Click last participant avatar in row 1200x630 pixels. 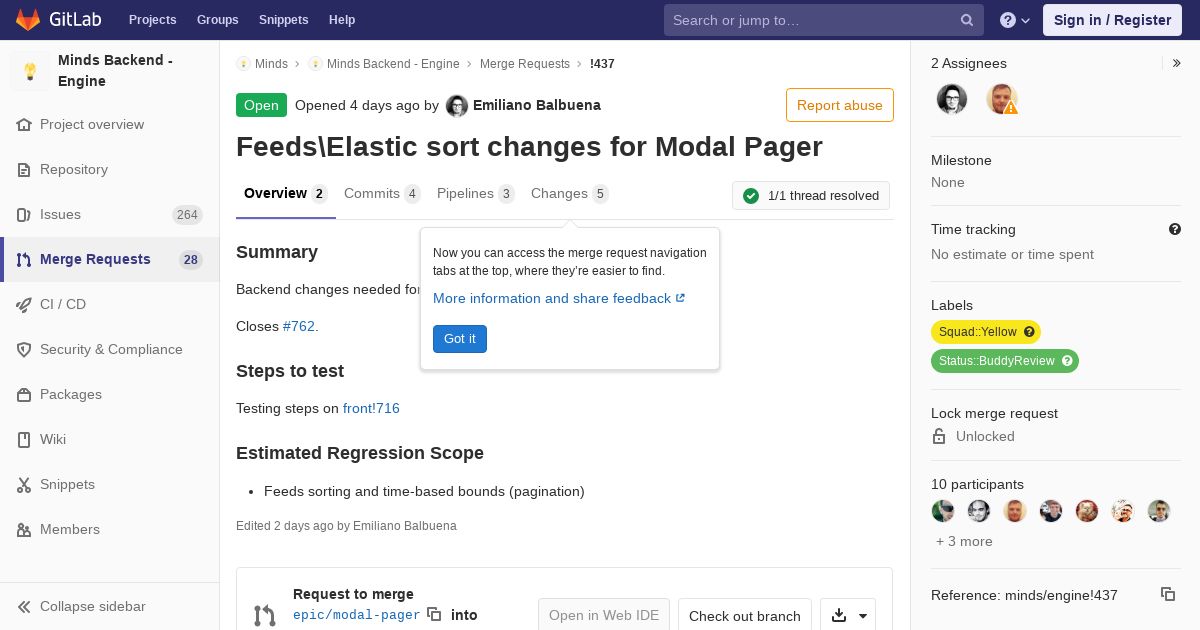click(1159, 511)
